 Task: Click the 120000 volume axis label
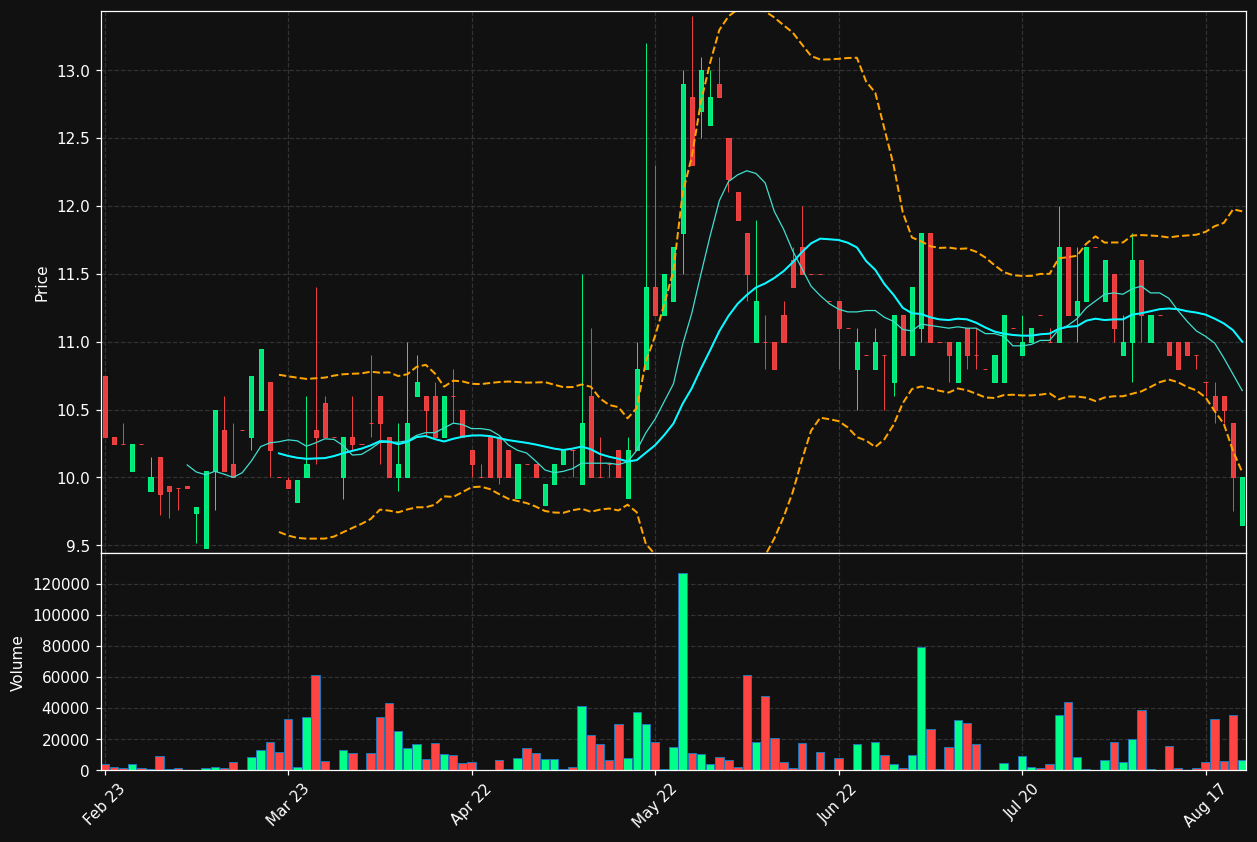64,585
